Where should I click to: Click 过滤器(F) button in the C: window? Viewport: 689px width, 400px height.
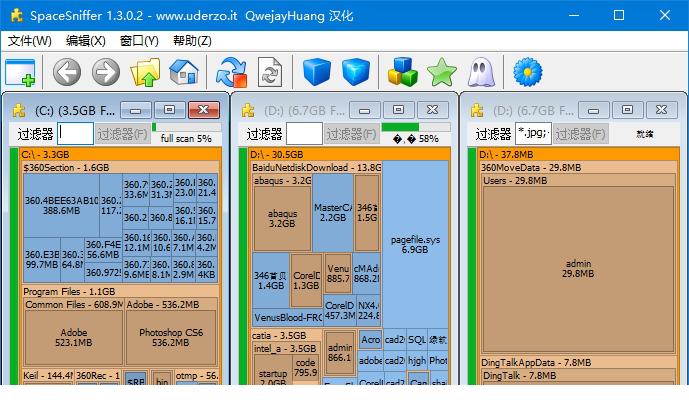(122, 134)
